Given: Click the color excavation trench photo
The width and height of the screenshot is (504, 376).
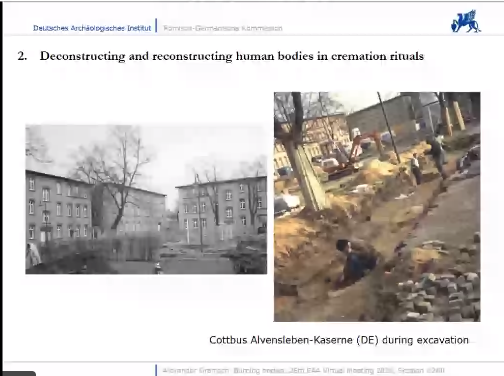Looking at the screenshot, I should (x=377, y=207).
